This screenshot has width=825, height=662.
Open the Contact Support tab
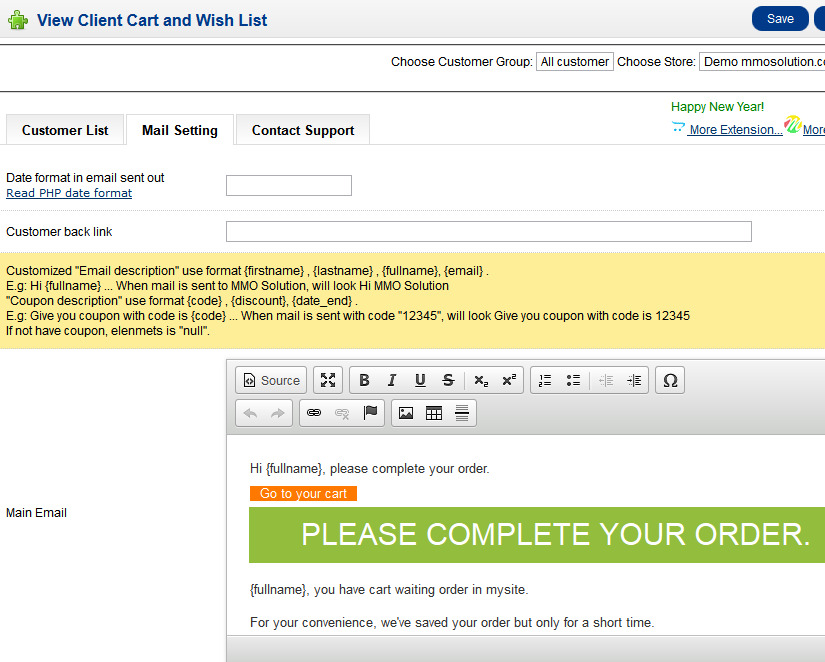coord(303,130)
